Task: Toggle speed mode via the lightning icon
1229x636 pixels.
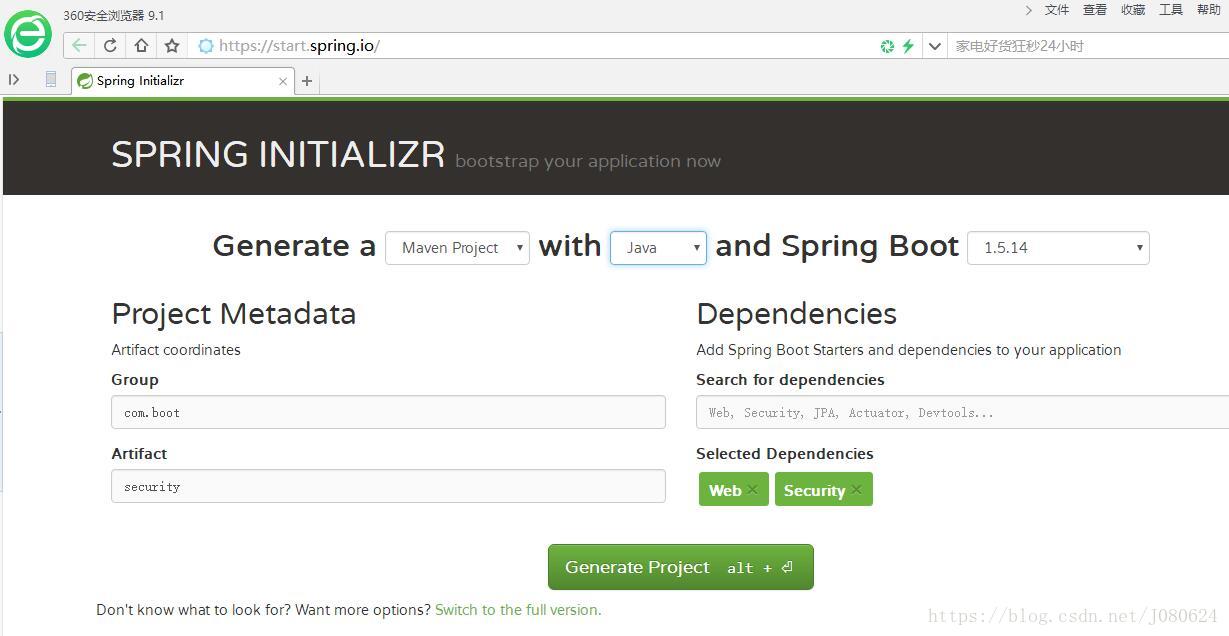Action: (x=906, y=45)
